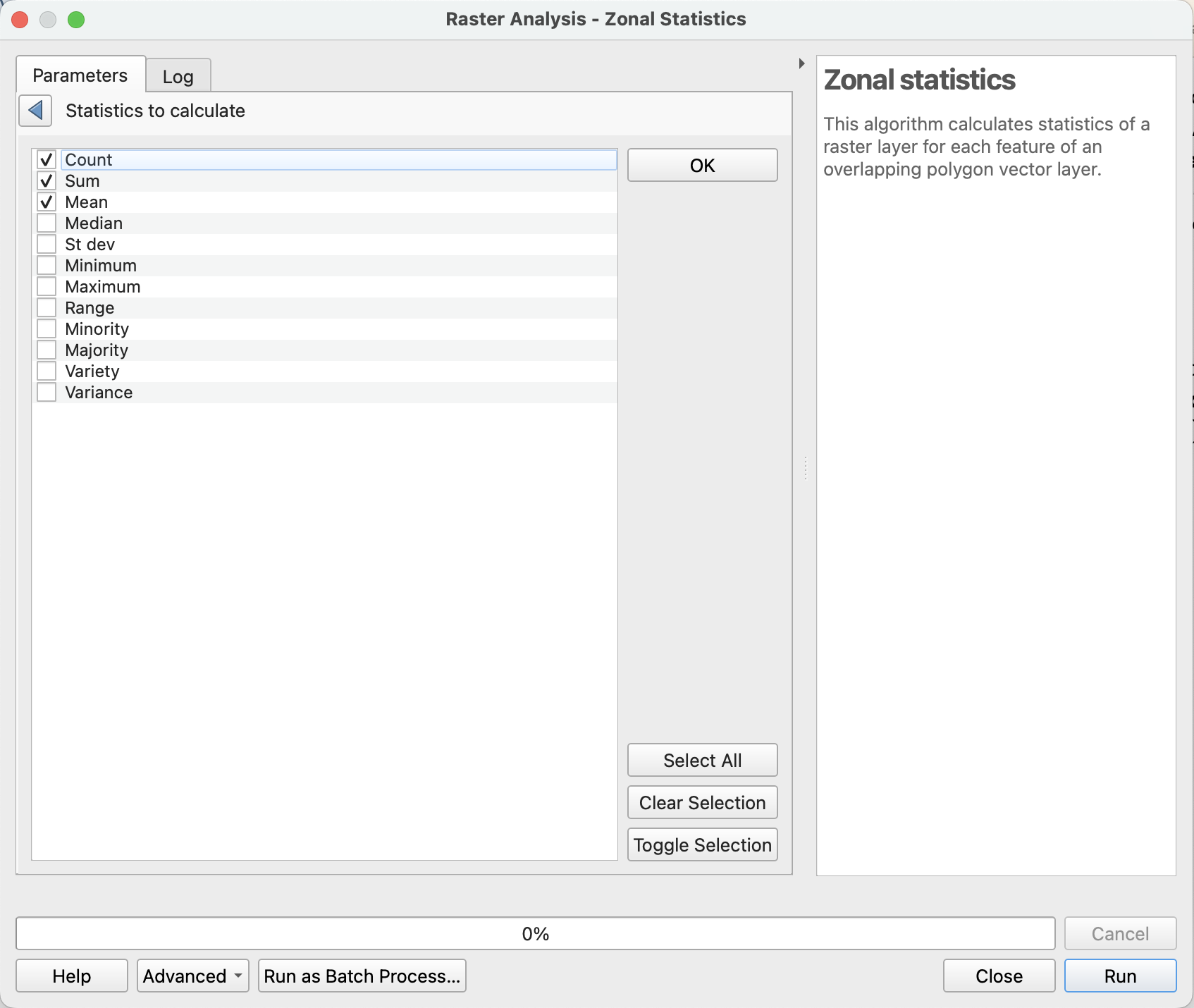Screen dimensions: 1194x1008
Task: Enable the Median statistic checkbox
Action: pos(47,223)
